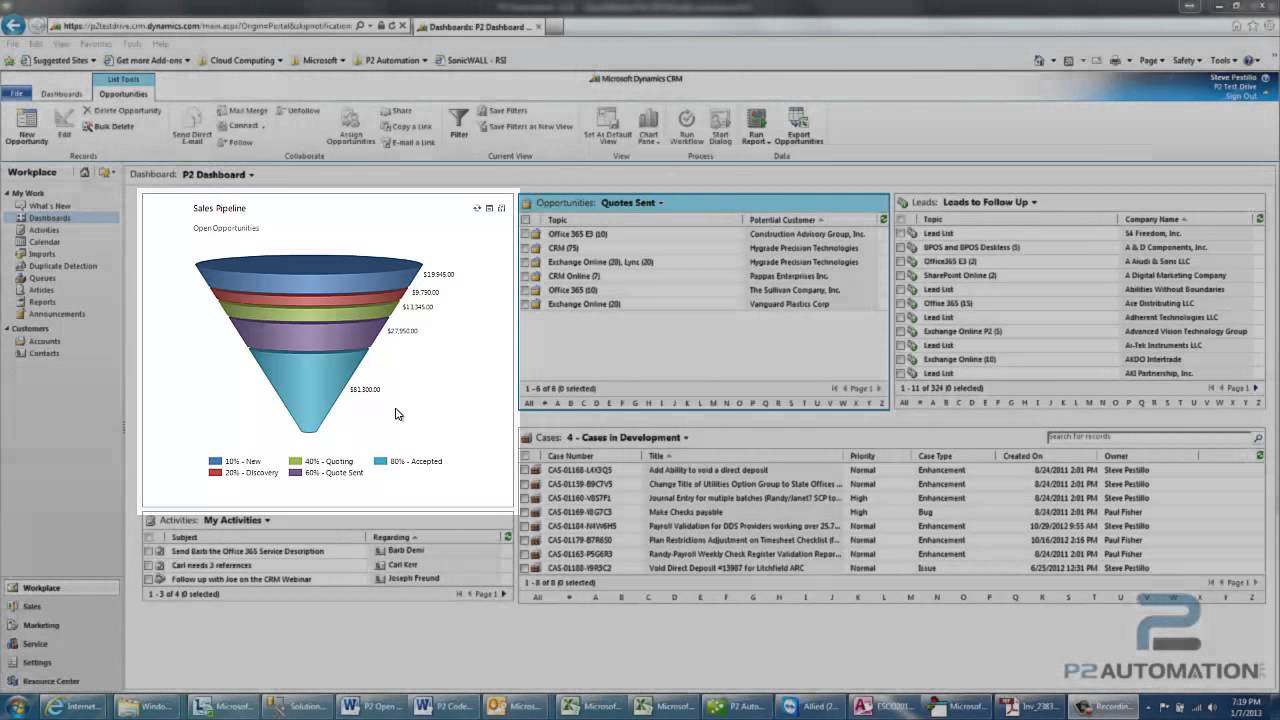Switch to the Dashboards ribbon tab
The image size is (1280, 720).
62,94
